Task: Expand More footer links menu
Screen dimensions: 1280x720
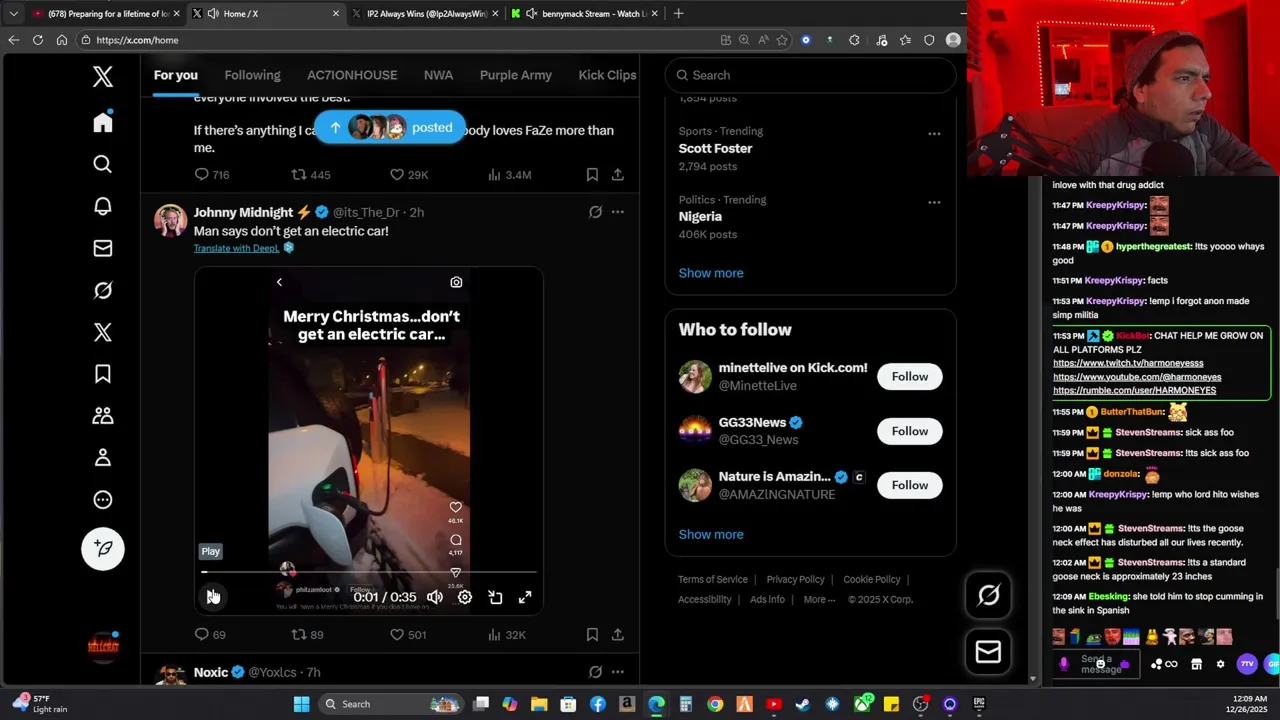Action: [x=820, y=599]
